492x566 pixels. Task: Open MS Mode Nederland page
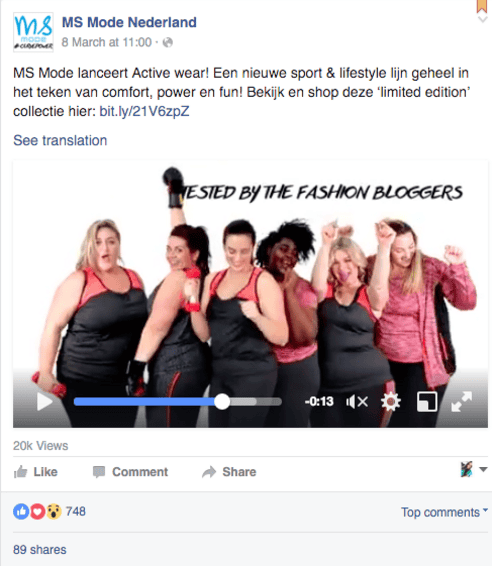click(x=129, y=22)
